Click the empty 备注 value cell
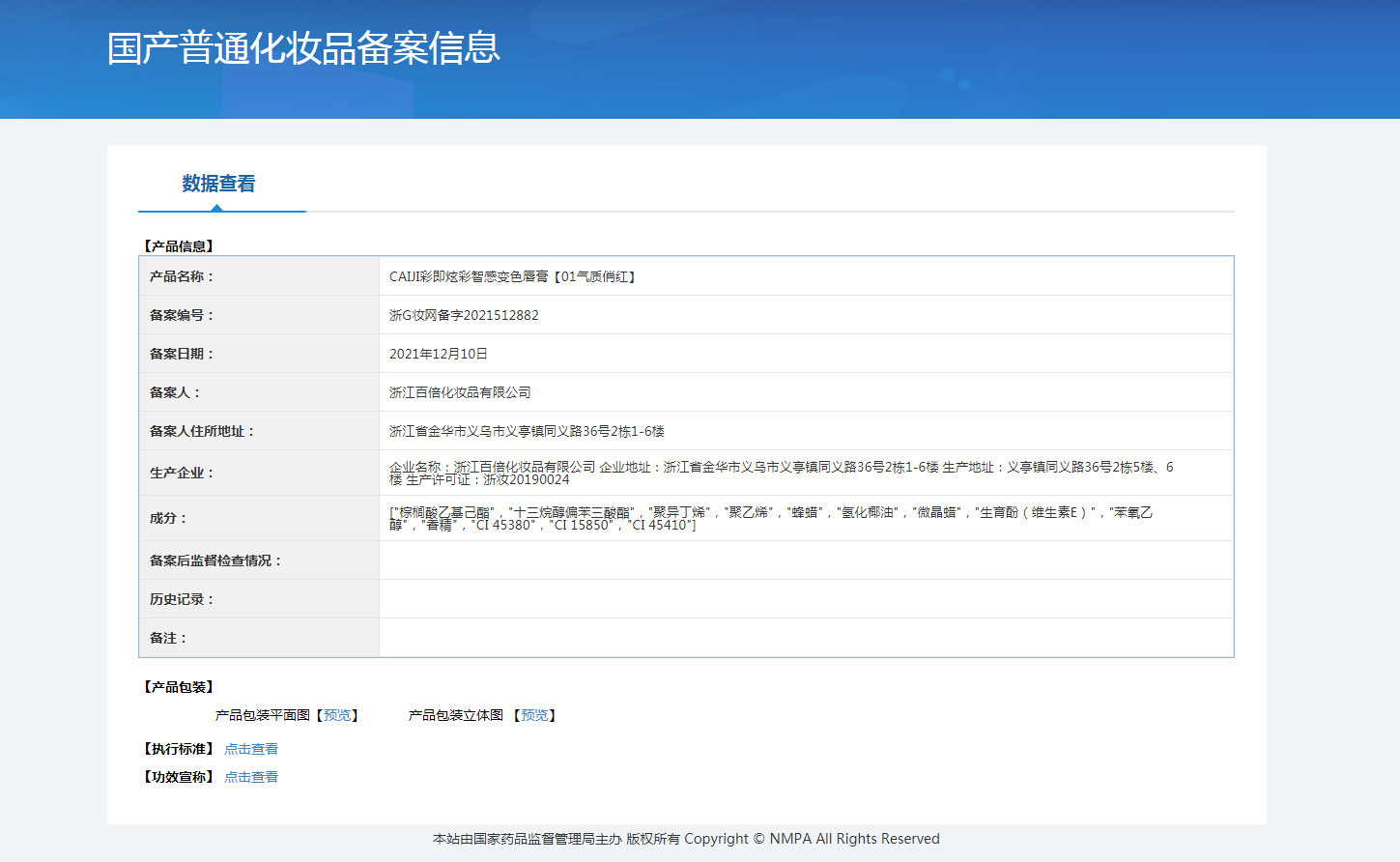Screen dimensions: 1400x862 coord(806,638)
